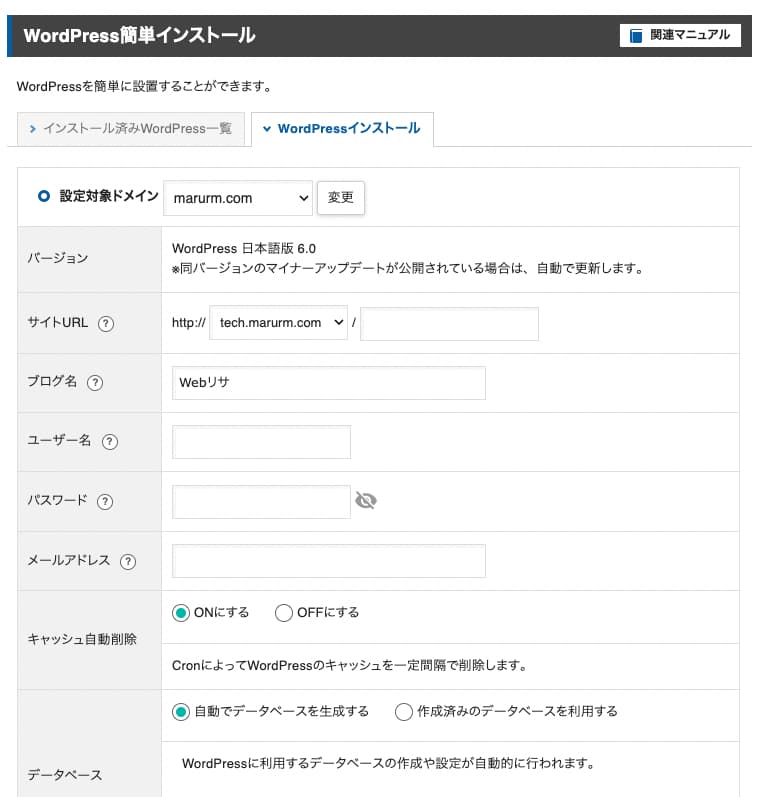Toggle password visibility eye icon
This screenshot has height=797, width=761.
point(366,501)
